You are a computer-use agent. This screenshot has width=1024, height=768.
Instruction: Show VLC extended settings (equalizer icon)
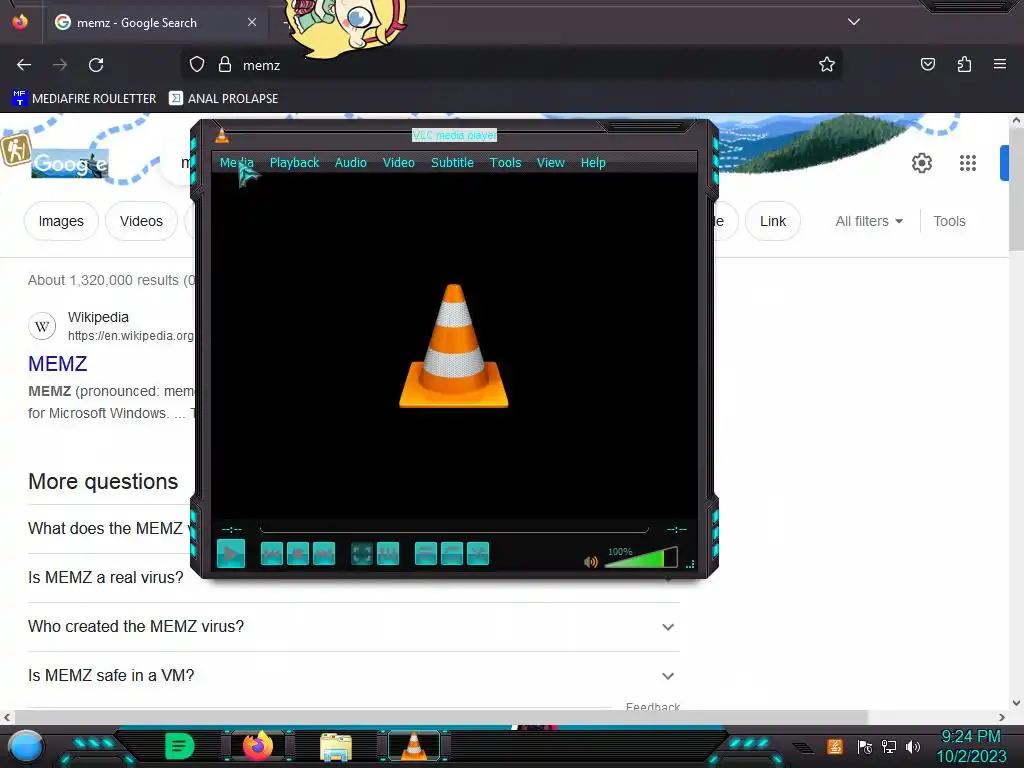click(388, 554)
